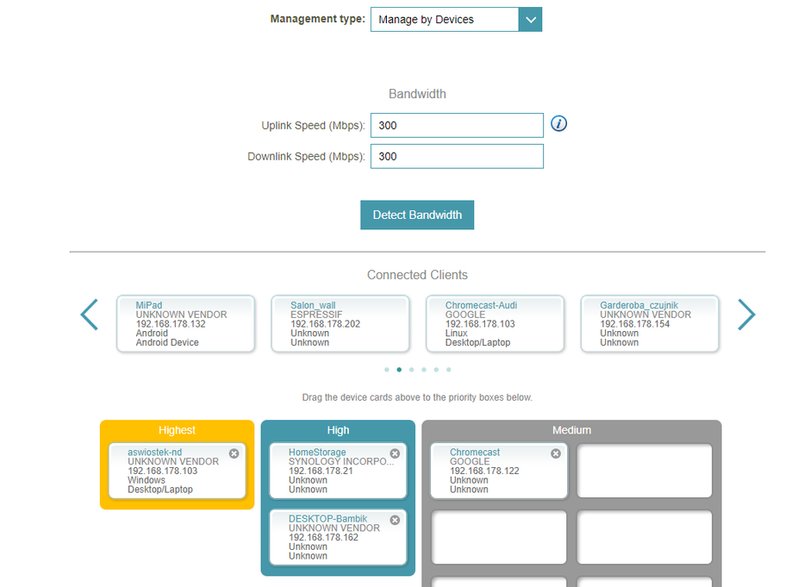This screenshot has width=810, height=587.
Task: Select the Garderoba_czujnik device card
Action: [650, 324]
